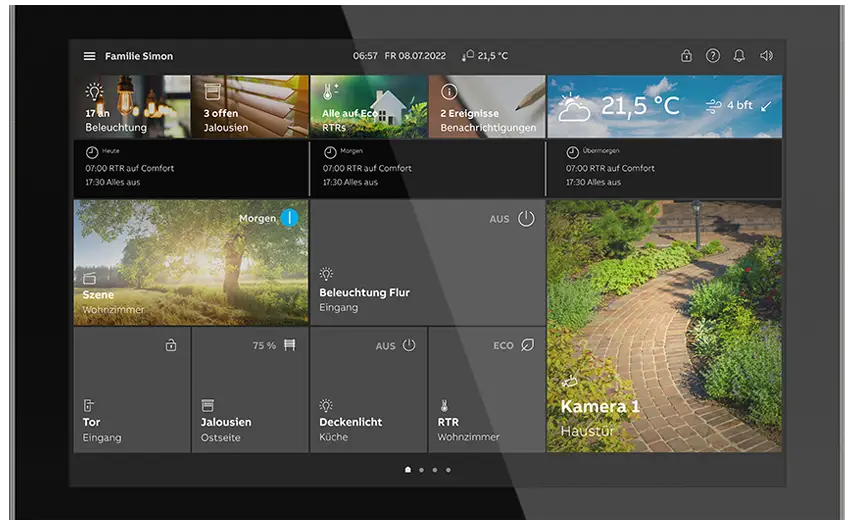
Task: Tap the padlock icon on the Tor tile
Action: 171,345
